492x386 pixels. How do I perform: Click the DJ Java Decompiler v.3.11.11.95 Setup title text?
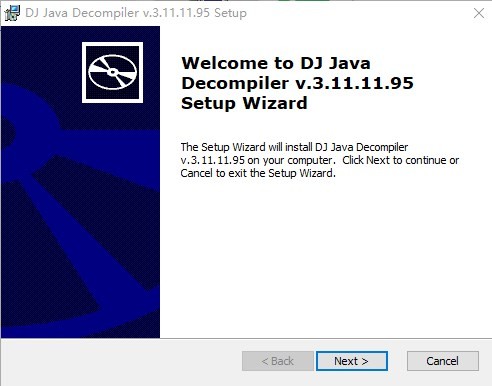pyautogui.click(x=136, y=13)
